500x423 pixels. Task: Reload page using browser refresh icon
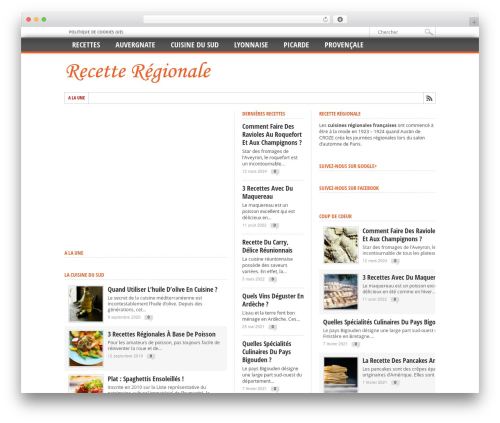tap(325, 19)
